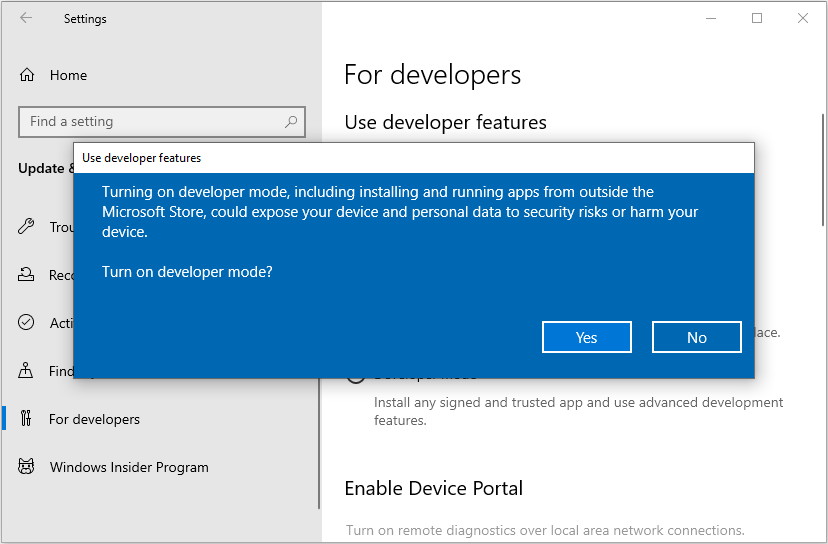Click the Home house icon
The image size is (828, 544).
tap(27, 75)
